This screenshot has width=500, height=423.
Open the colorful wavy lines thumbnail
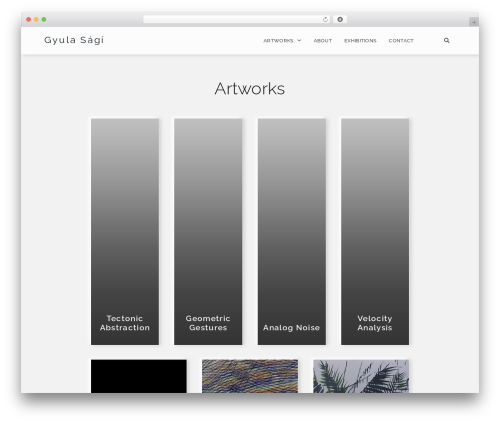click(250, 376)
